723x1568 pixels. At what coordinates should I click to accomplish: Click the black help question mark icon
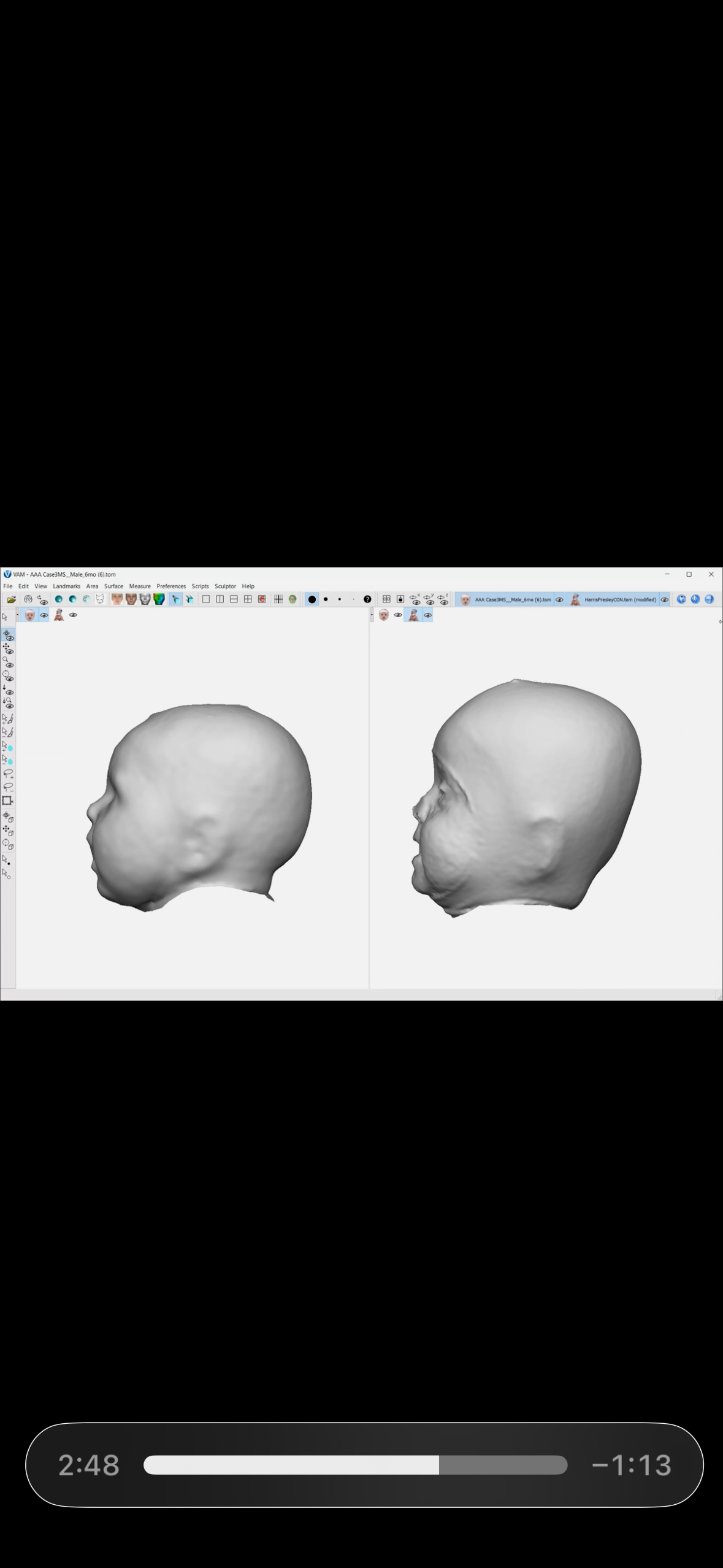[x=367, y=599]
